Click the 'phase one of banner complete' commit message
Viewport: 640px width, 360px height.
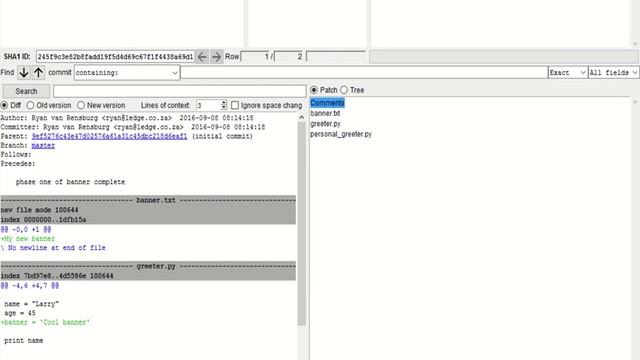click(x=70, y=182)
